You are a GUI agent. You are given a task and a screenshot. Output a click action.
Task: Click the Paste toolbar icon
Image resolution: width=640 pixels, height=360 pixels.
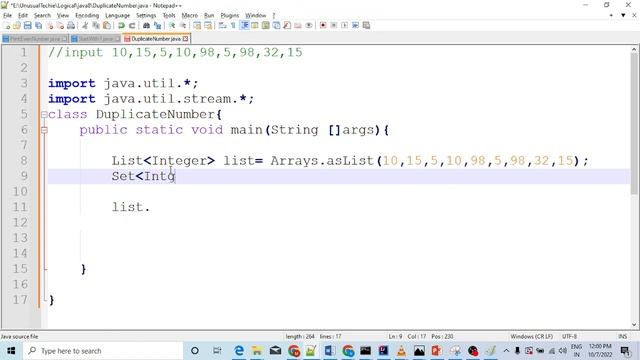(107, 26)
